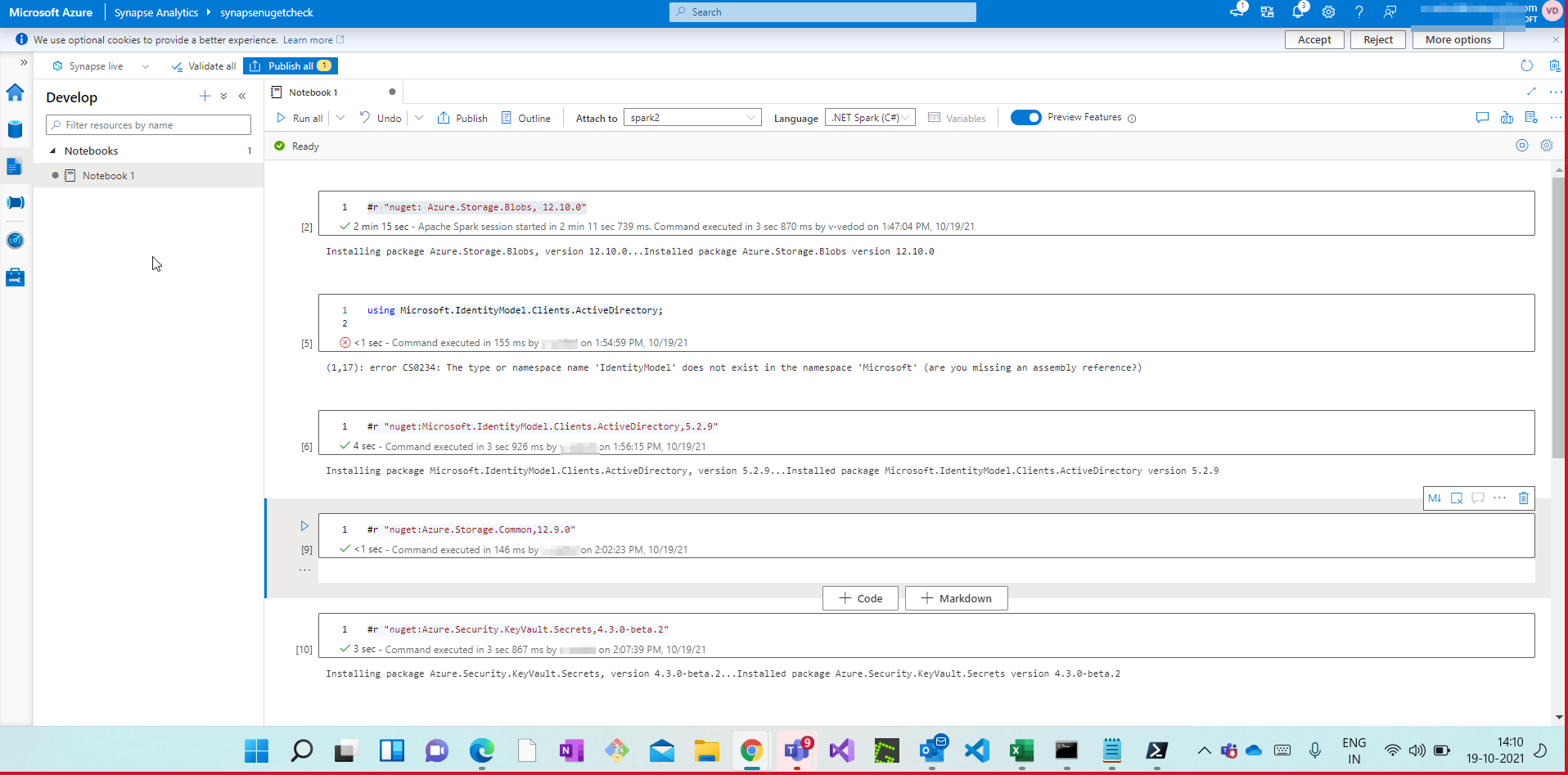Screen dimensions: 1568x775
Task: Accept optional cookies
Action: pyautogui.click(x=1314, y=39)
